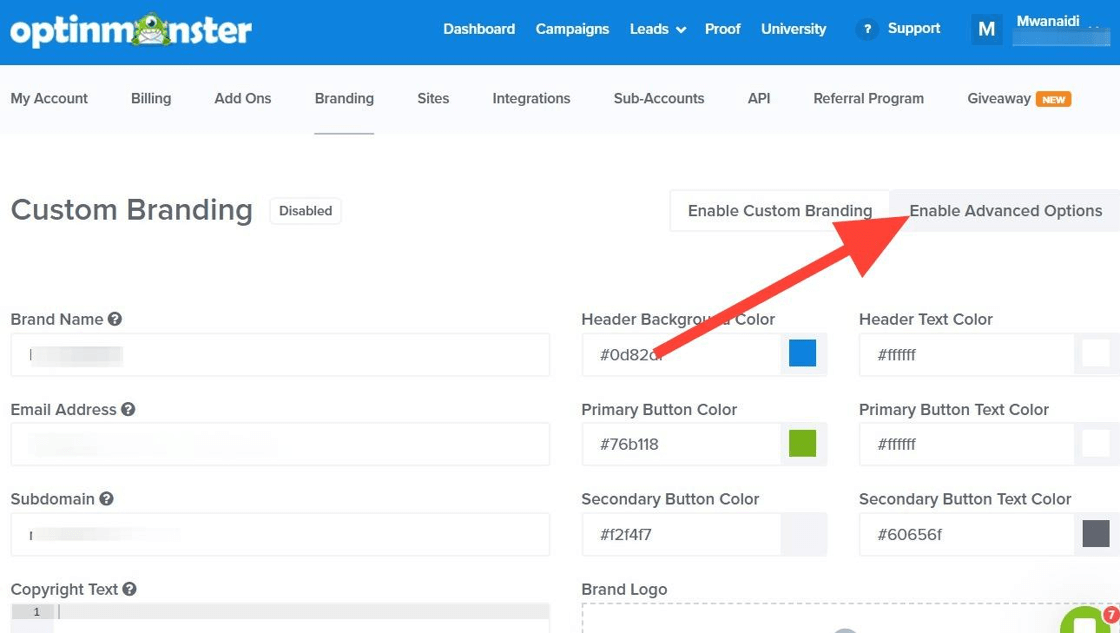Click the Brand Name help question mark
Viewport: 1120px width, 633px height.
click(x=115, y=318)
